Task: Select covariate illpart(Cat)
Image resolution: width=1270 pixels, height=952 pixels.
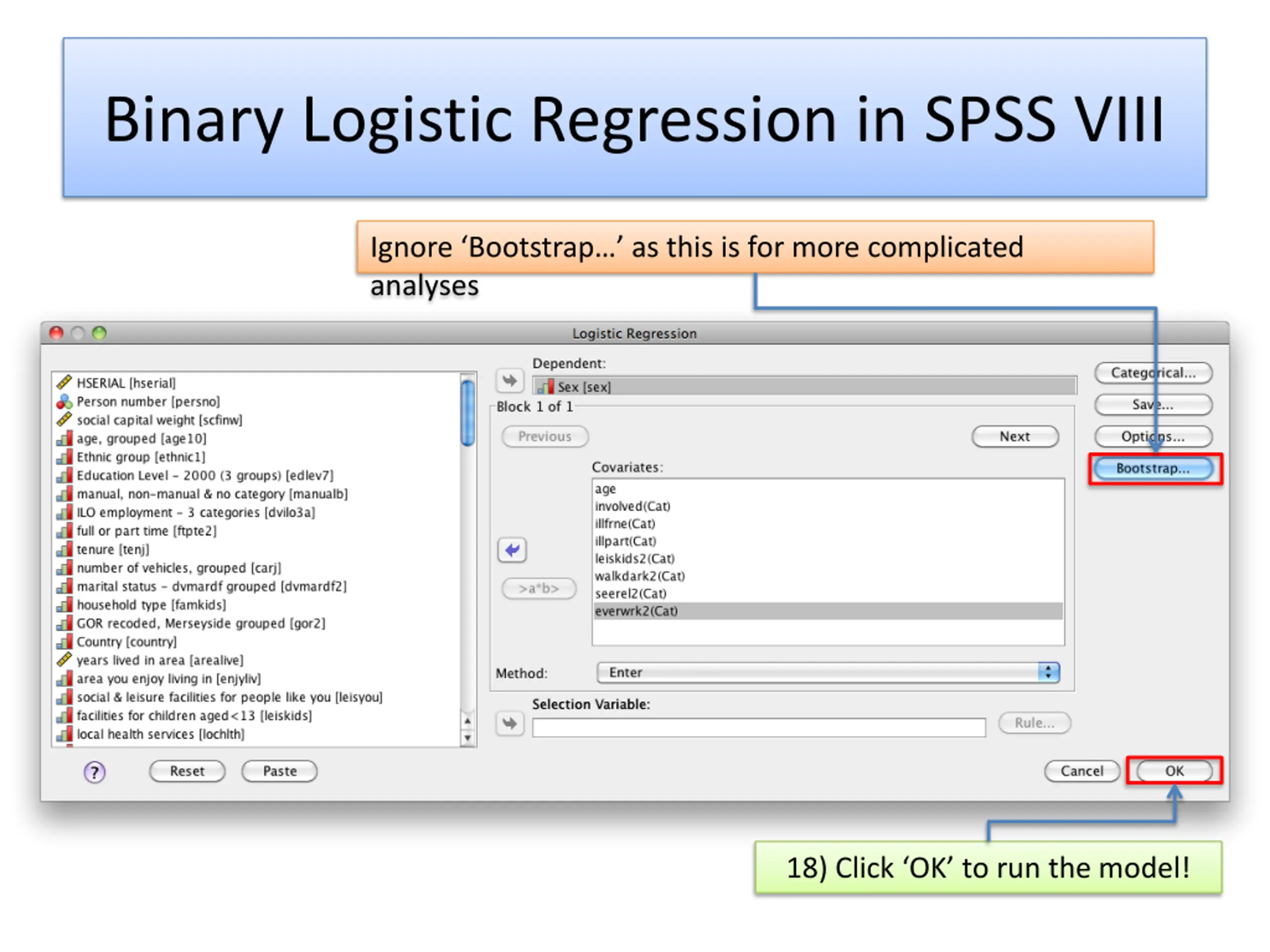Action: [828, 541]
